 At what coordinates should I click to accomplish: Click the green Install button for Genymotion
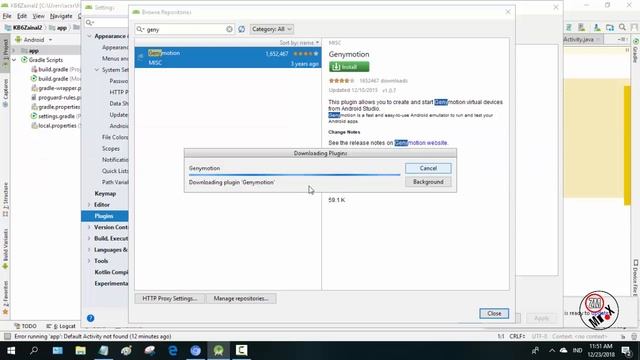(x=349, y=67)
